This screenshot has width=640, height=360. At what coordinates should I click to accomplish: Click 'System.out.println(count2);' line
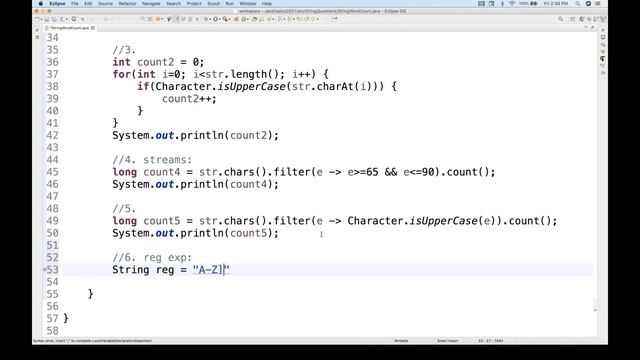pyautogui.click(x=196, y=136)
